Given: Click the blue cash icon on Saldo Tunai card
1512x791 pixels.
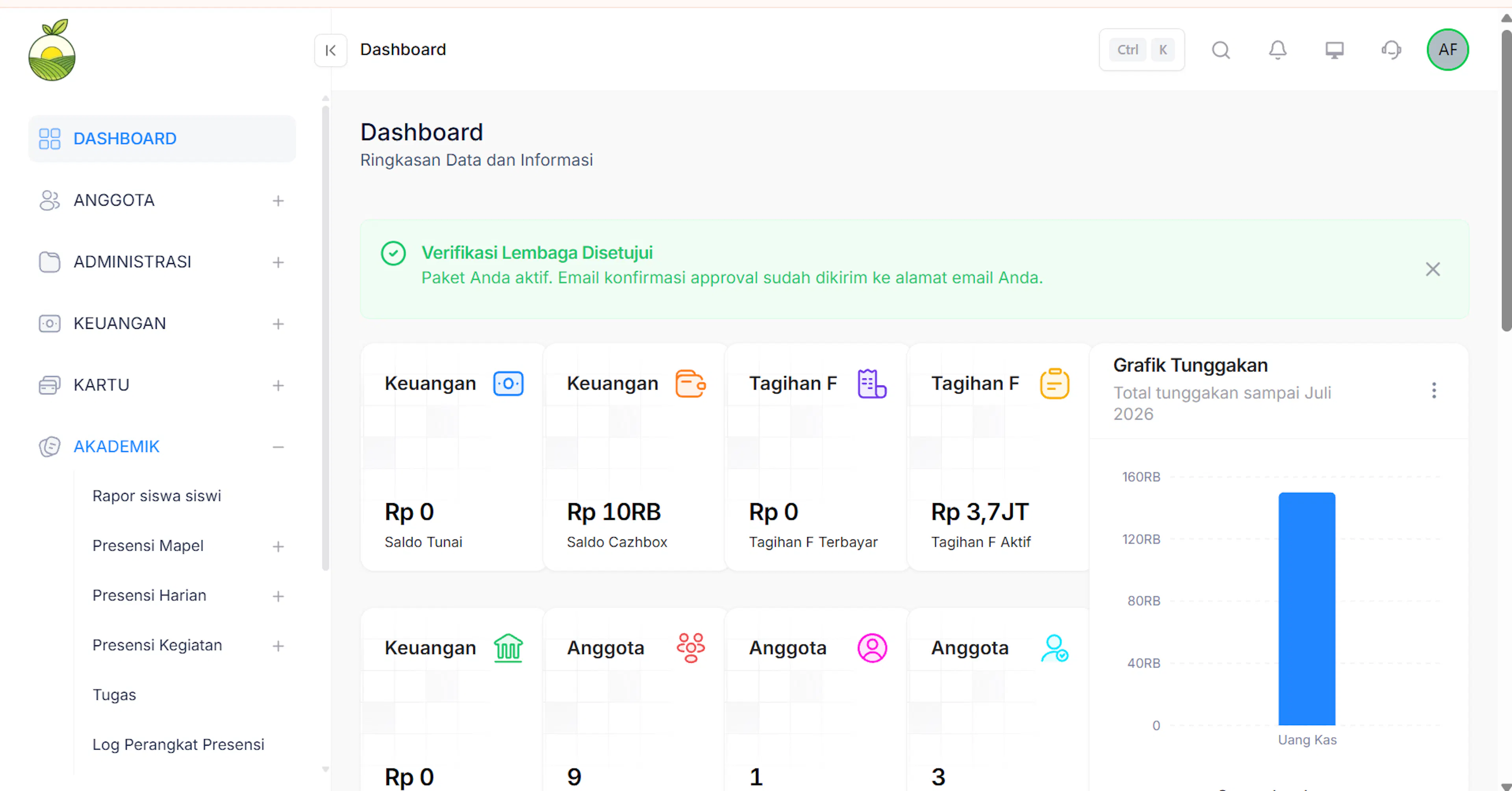Looking at the screenshot, I should pos(508,384).
